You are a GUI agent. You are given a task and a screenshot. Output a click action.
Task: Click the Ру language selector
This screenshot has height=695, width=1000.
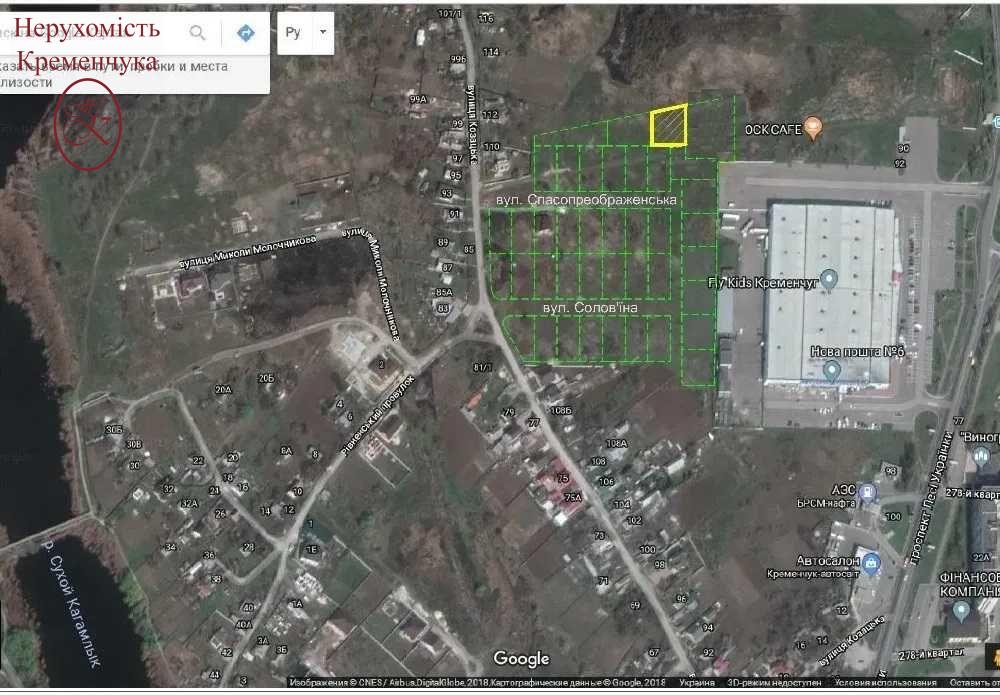click(293, 33)
